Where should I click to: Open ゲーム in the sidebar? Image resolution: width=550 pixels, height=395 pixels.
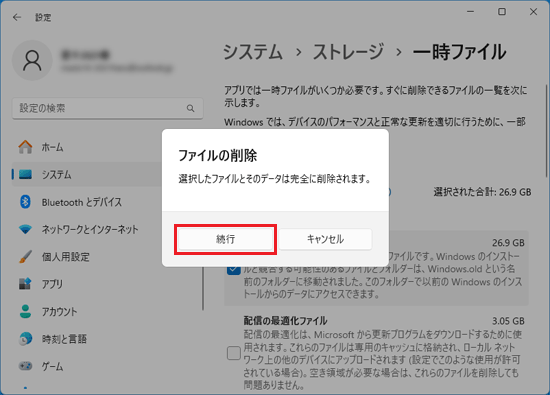[53, 366]
